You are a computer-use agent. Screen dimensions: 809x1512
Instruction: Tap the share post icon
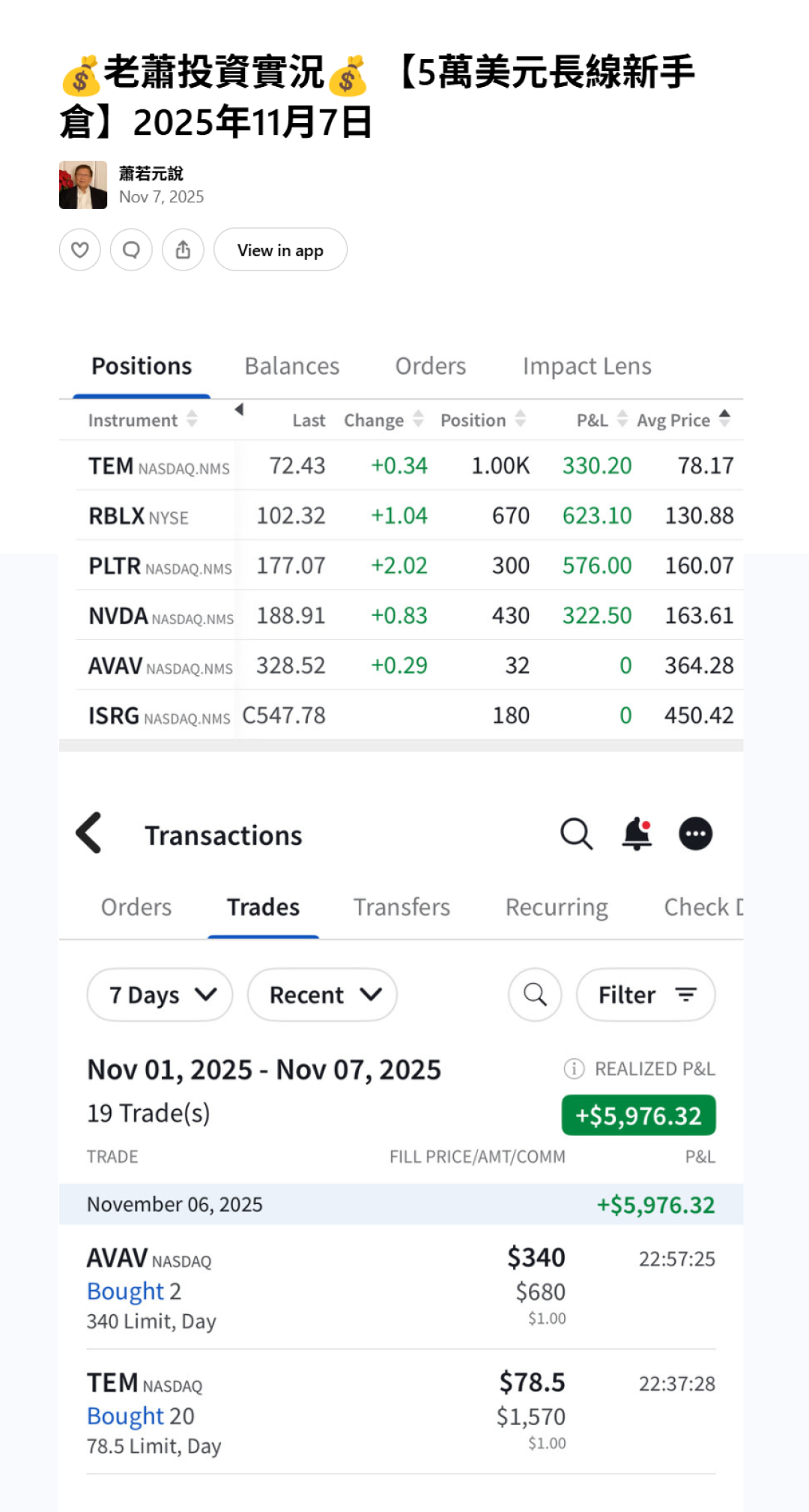[x=183, y=250]
